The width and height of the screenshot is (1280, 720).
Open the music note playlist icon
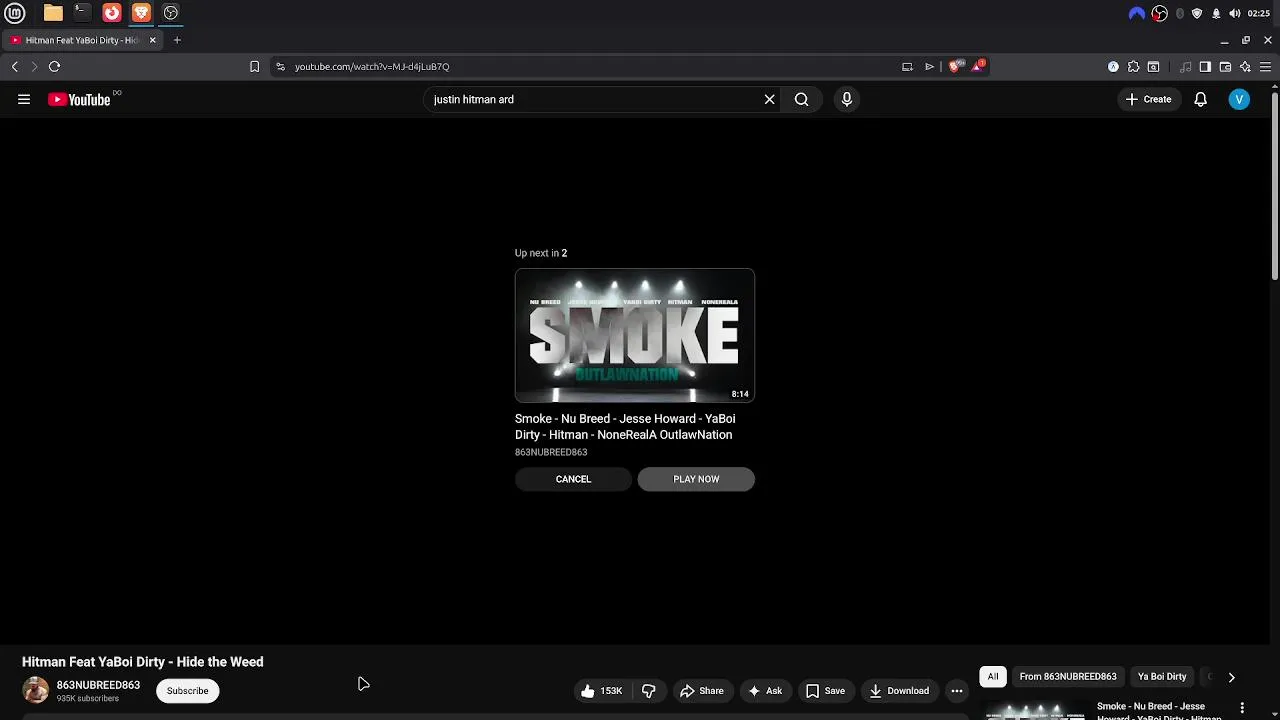[x=1185, y=67]
